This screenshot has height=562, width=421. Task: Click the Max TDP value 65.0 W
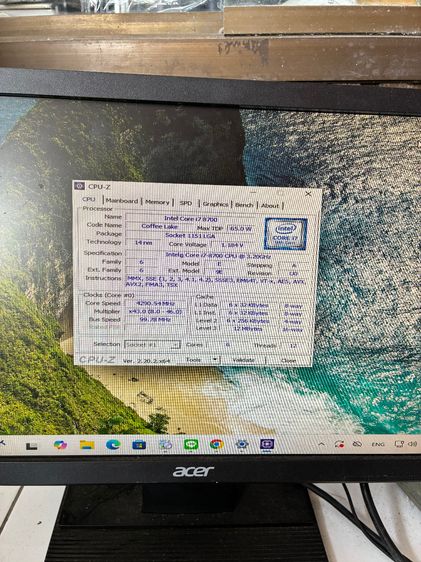(240, 228)
